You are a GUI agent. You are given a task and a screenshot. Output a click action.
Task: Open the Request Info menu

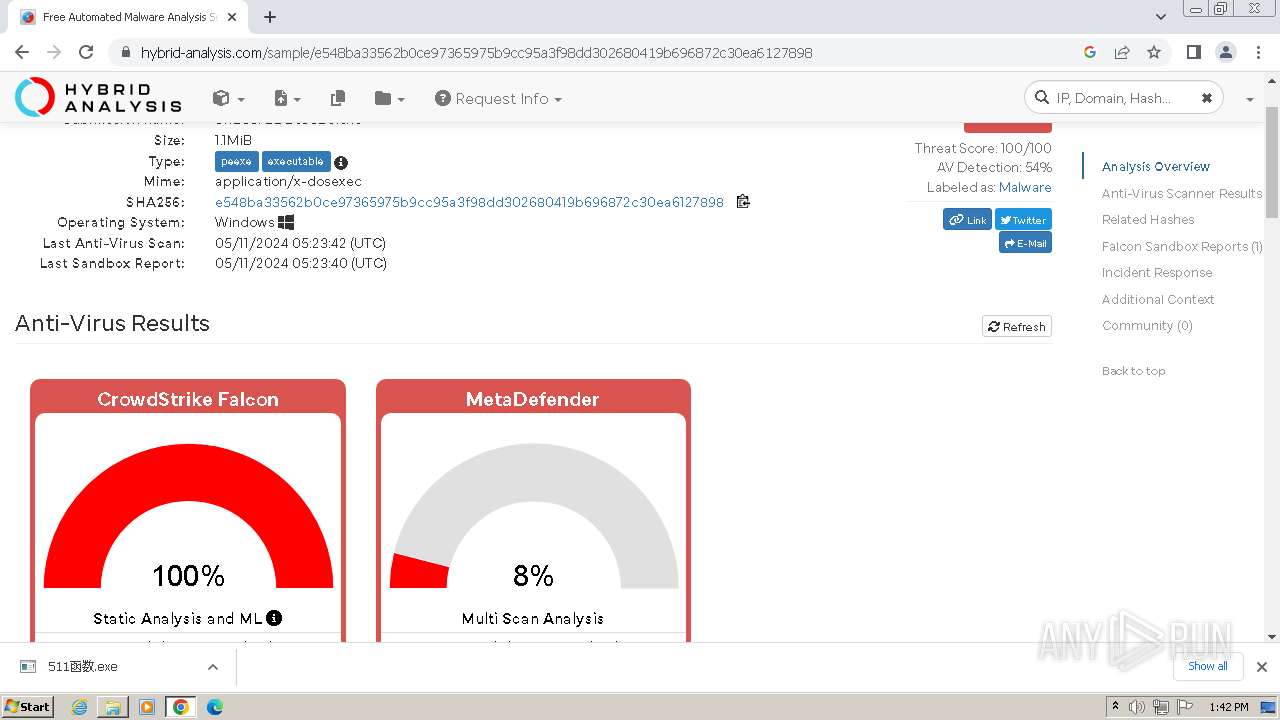[x=498, y=98]
